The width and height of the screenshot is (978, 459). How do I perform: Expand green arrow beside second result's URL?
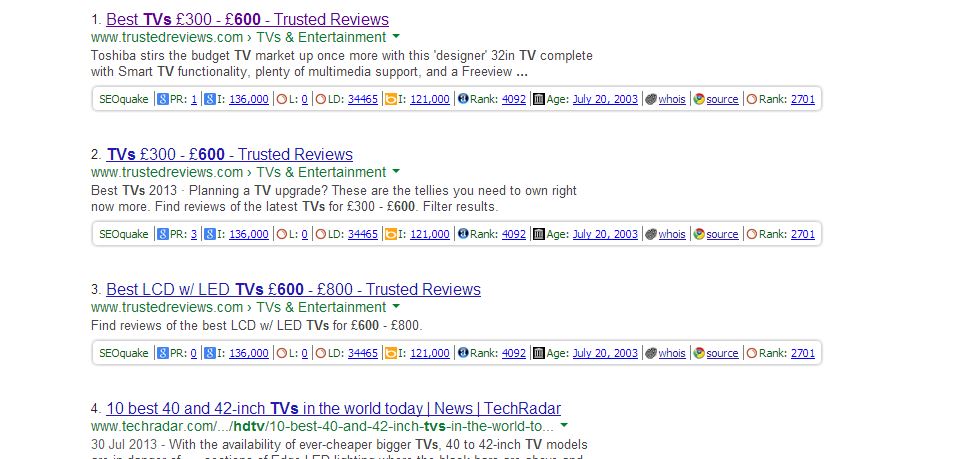(x=396, y=172)
